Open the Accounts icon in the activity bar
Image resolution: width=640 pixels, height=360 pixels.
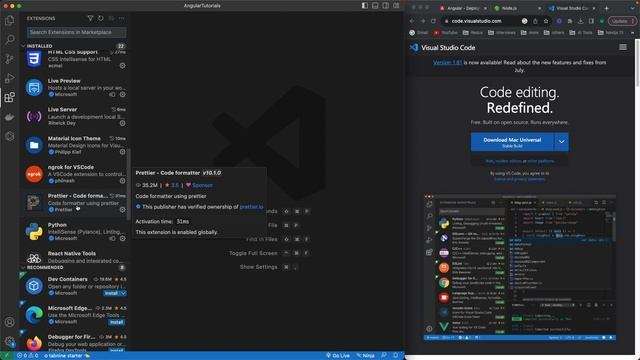(9, 322)
